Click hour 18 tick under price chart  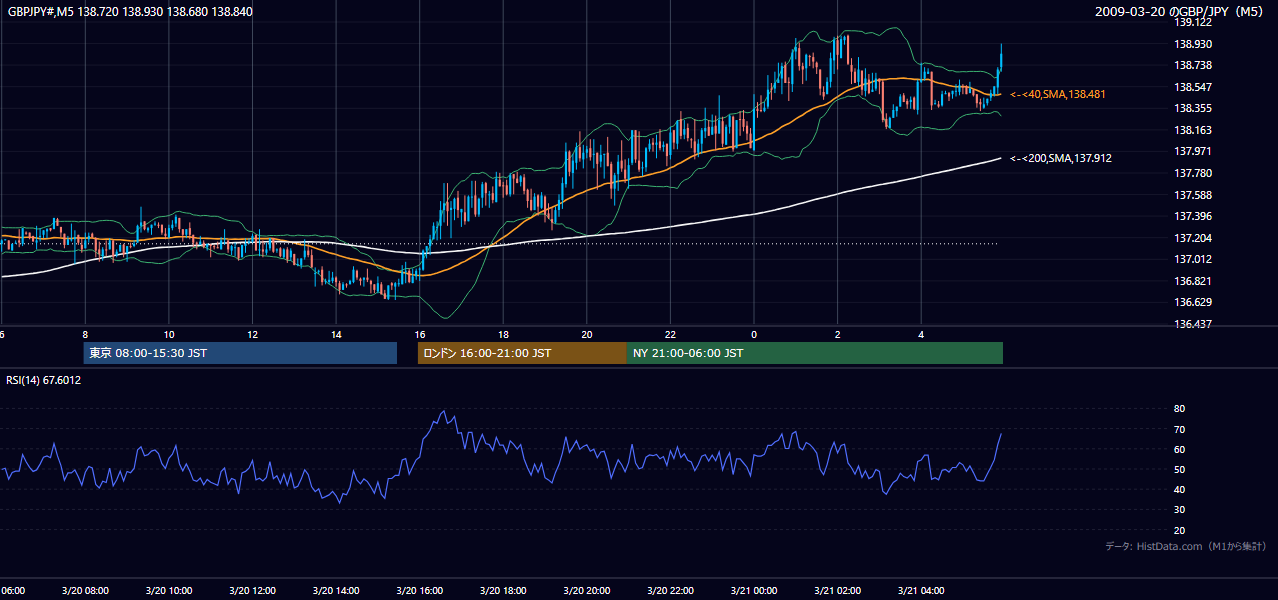tap(503, 335)
